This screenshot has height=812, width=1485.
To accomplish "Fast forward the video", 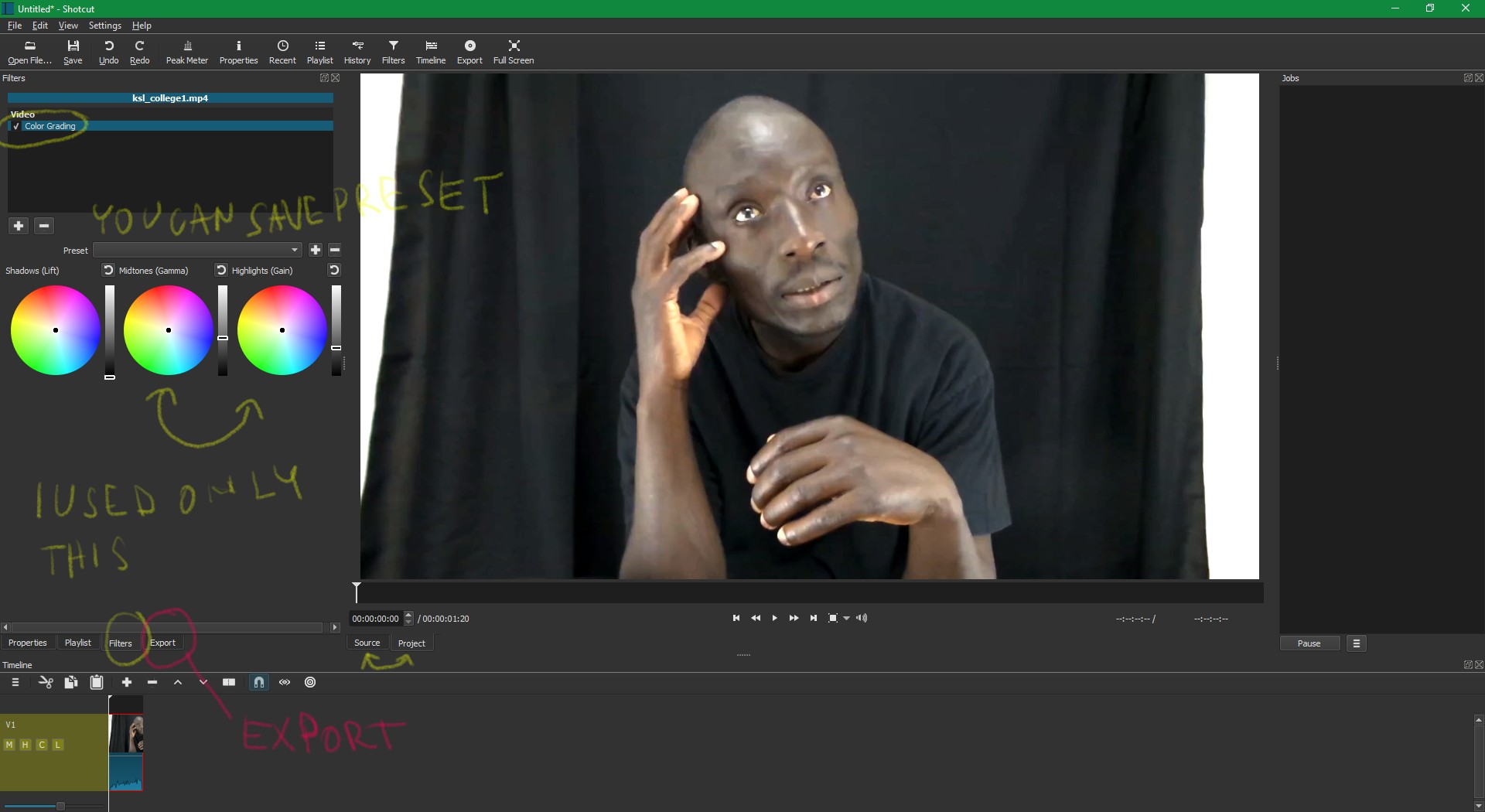I will (794, 618).
